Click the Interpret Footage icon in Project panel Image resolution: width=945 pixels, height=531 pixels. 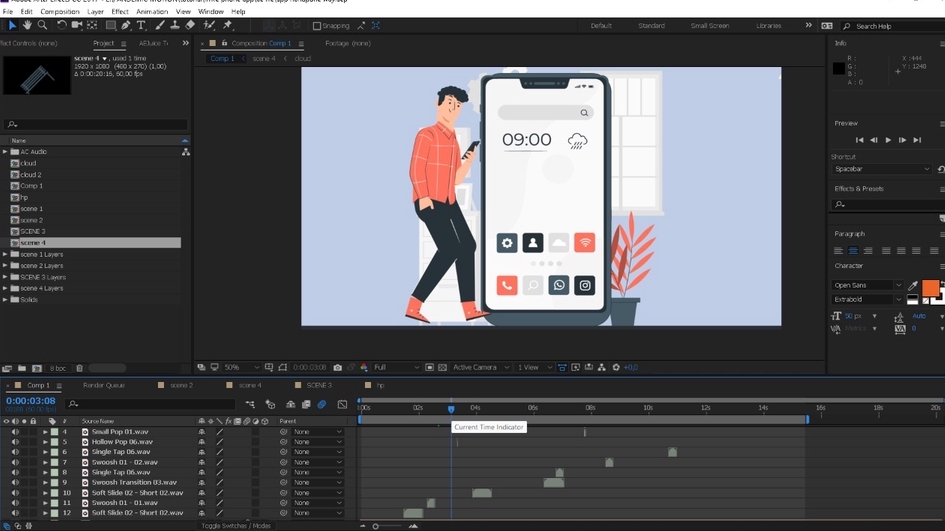click(7, 368)
